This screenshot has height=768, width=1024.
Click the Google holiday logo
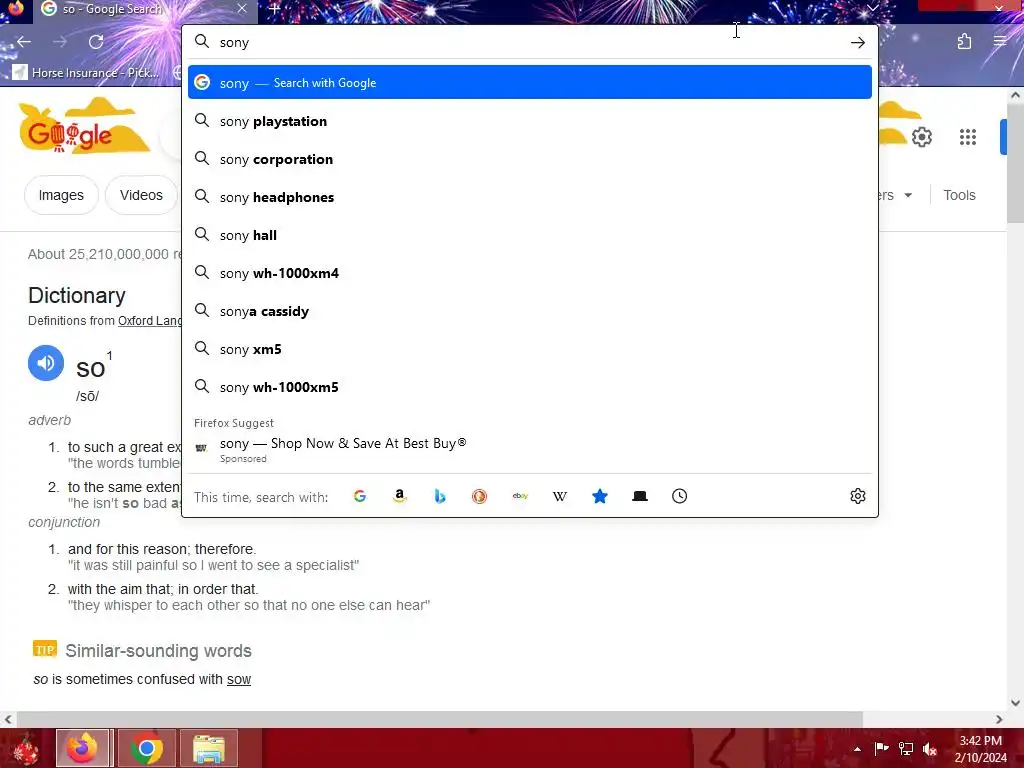(x=84, y=127)
